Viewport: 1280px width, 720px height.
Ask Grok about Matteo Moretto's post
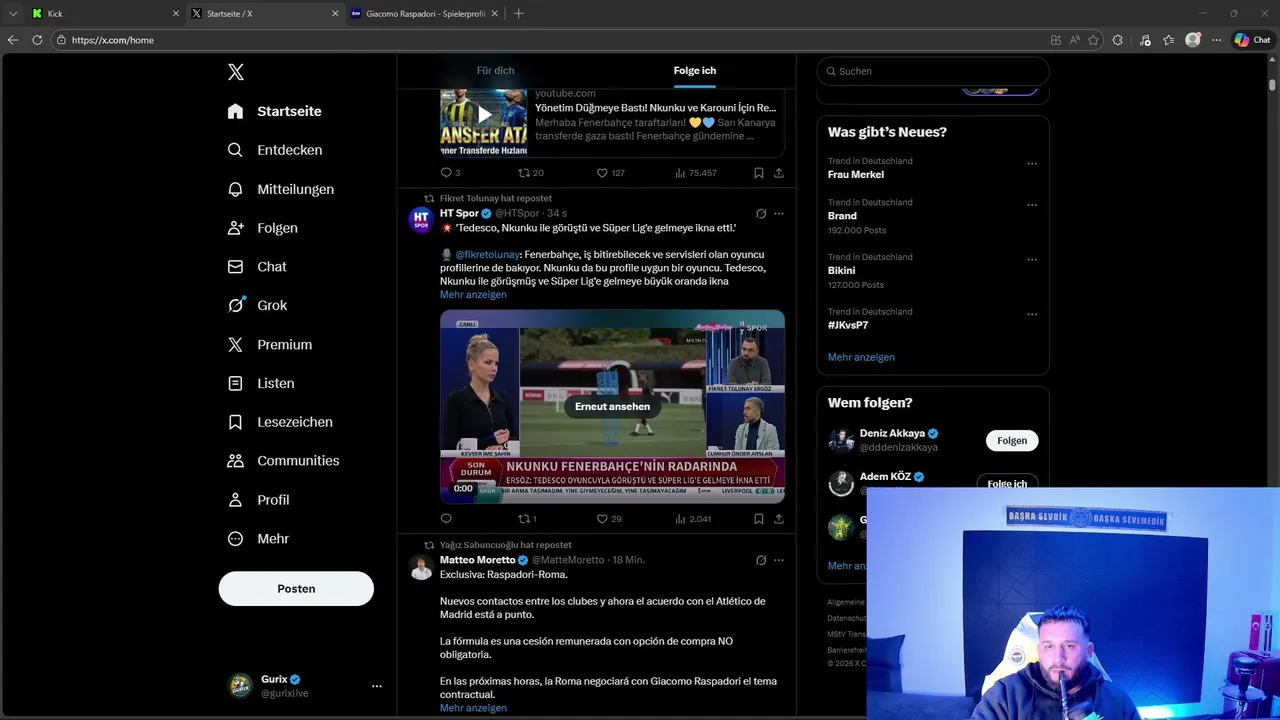tap(761, 560)
